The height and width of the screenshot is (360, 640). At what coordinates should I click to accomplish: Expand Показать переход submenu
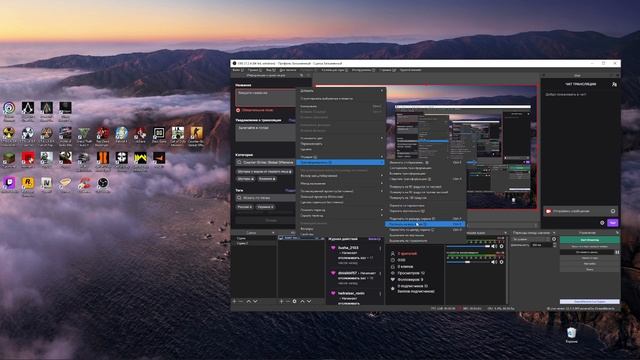pyautogui.click(x=341, y=210)
